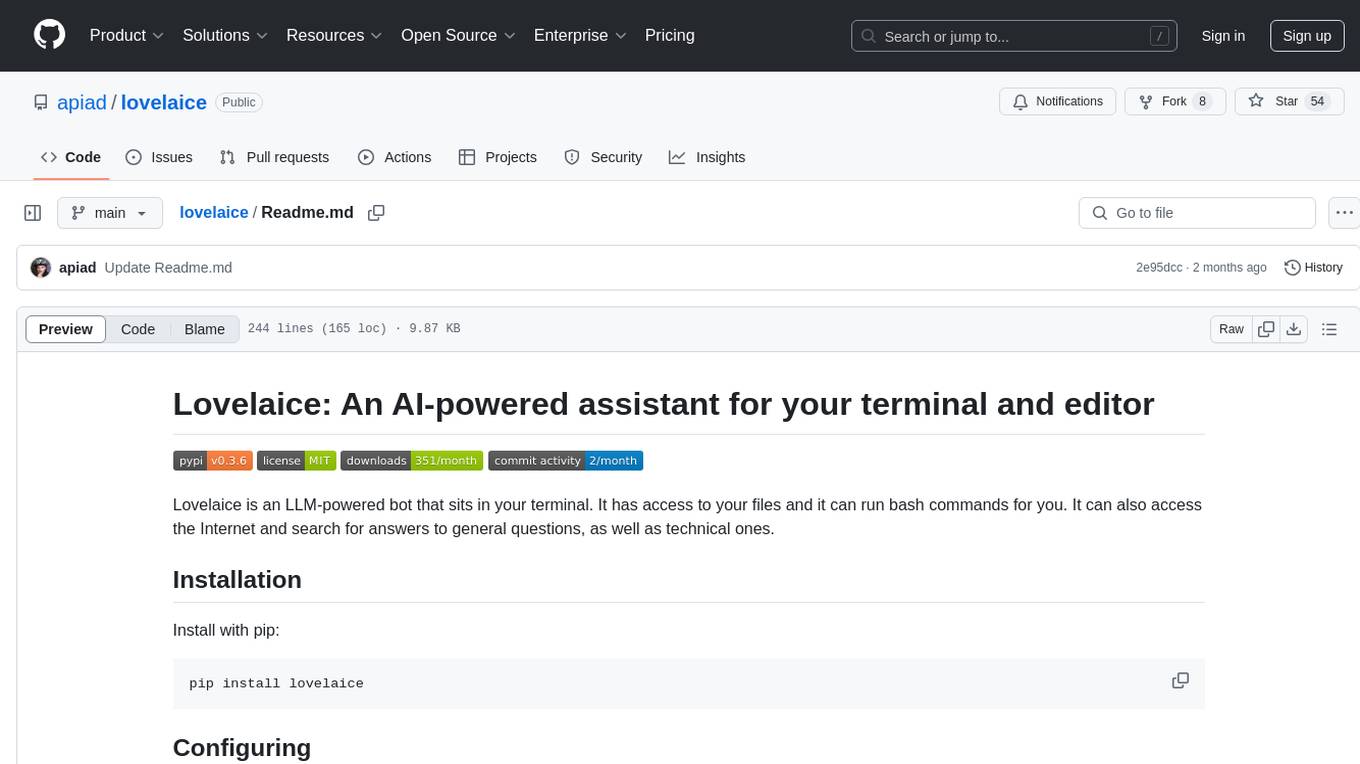Focus the Search or jump to field
Screen dimensions: 1360x764
[1015, 36]
